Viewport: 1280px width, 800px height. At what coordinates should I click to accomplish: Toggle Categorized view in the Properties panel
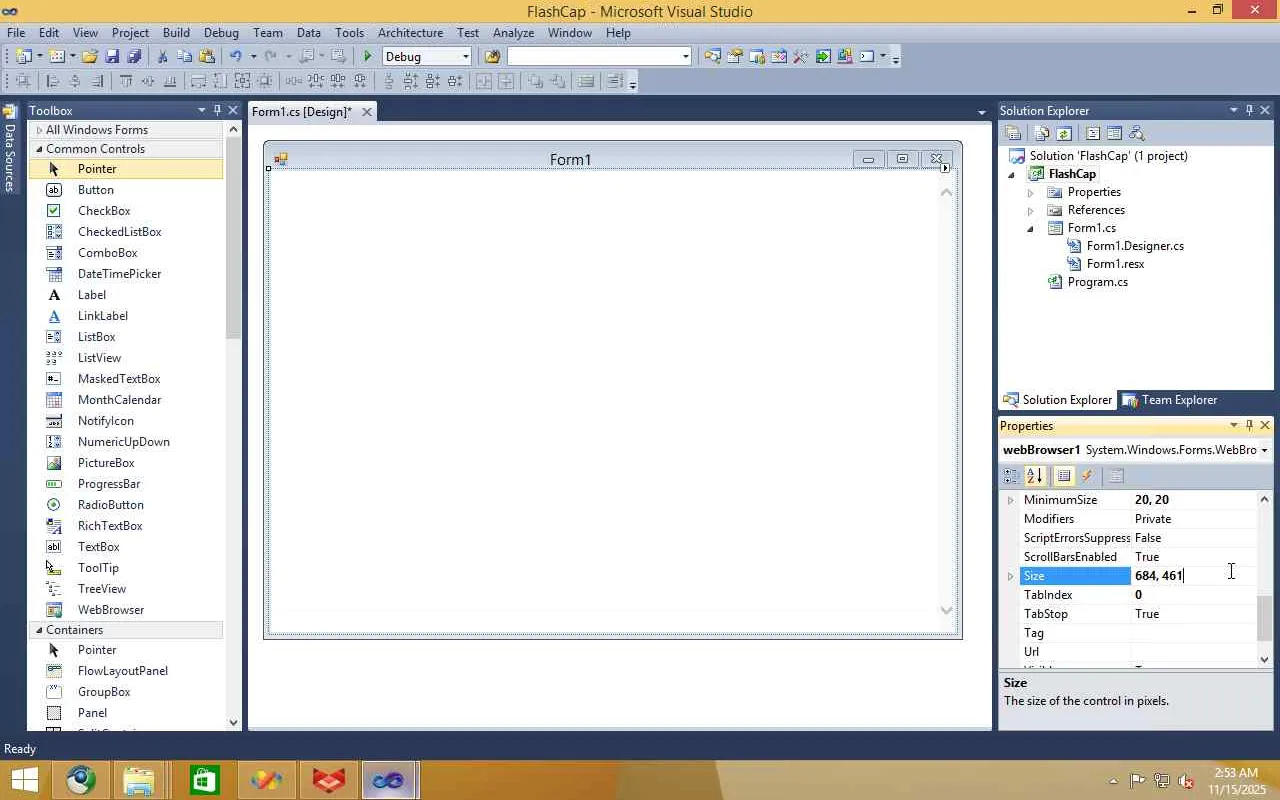pyautogui.click(x=1012, y=476)
